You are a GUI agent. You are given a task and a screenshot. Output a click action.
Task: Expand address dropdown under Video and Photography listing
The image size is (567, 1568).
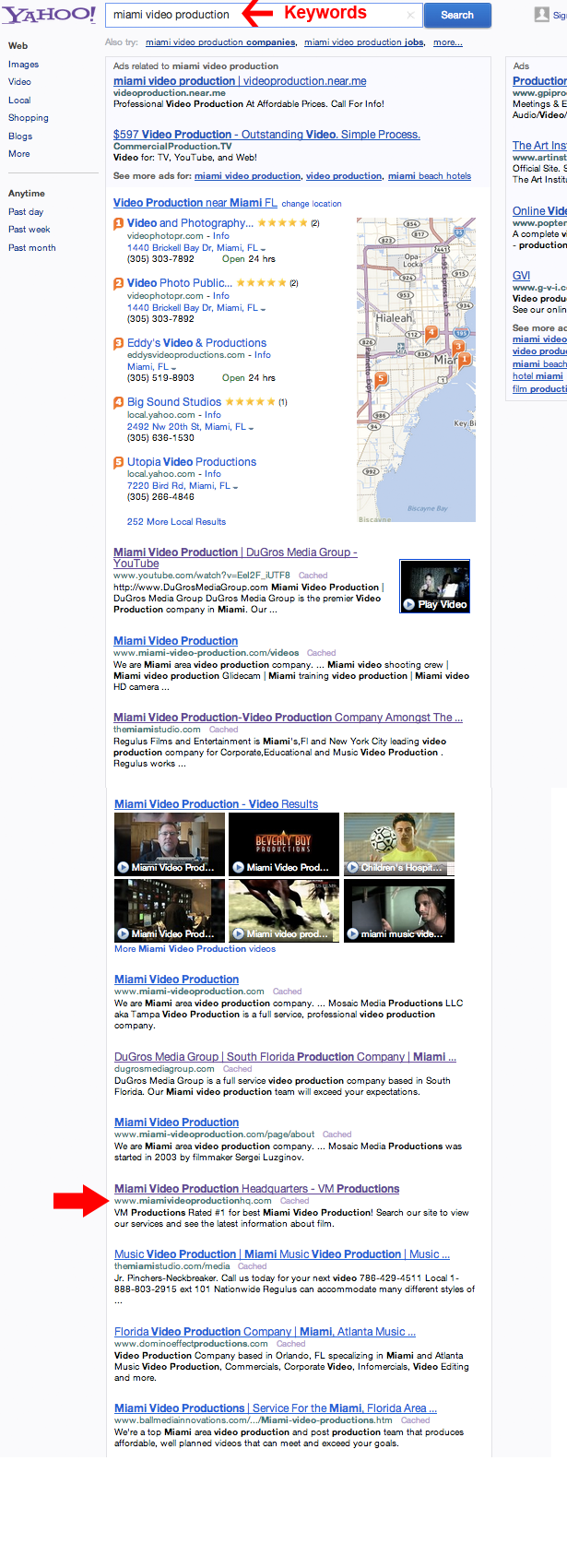tap(263, 249)
